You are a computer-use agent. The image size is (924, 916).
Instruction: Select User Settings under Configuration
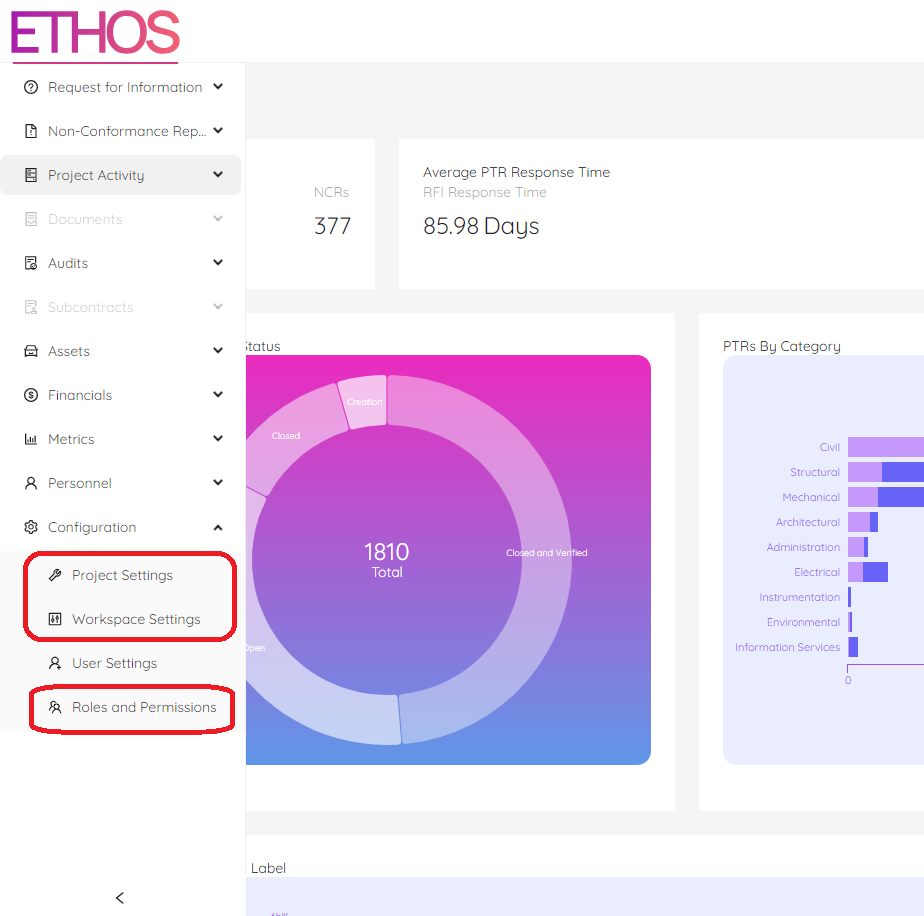pyautogui.click(x=114, y=664)
